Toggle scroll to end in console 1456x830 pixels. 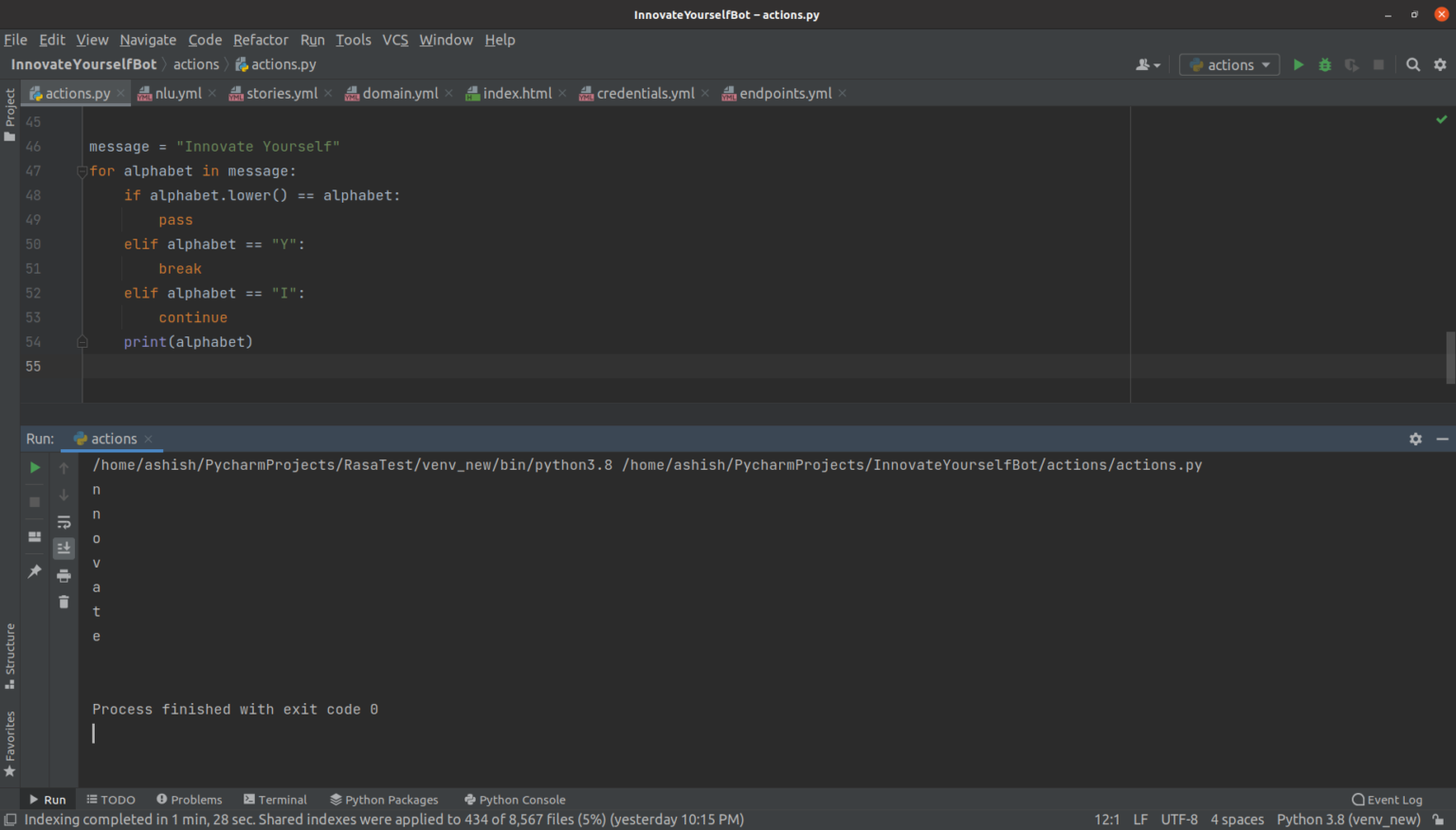pyautogui.click(x=64, y=548)
